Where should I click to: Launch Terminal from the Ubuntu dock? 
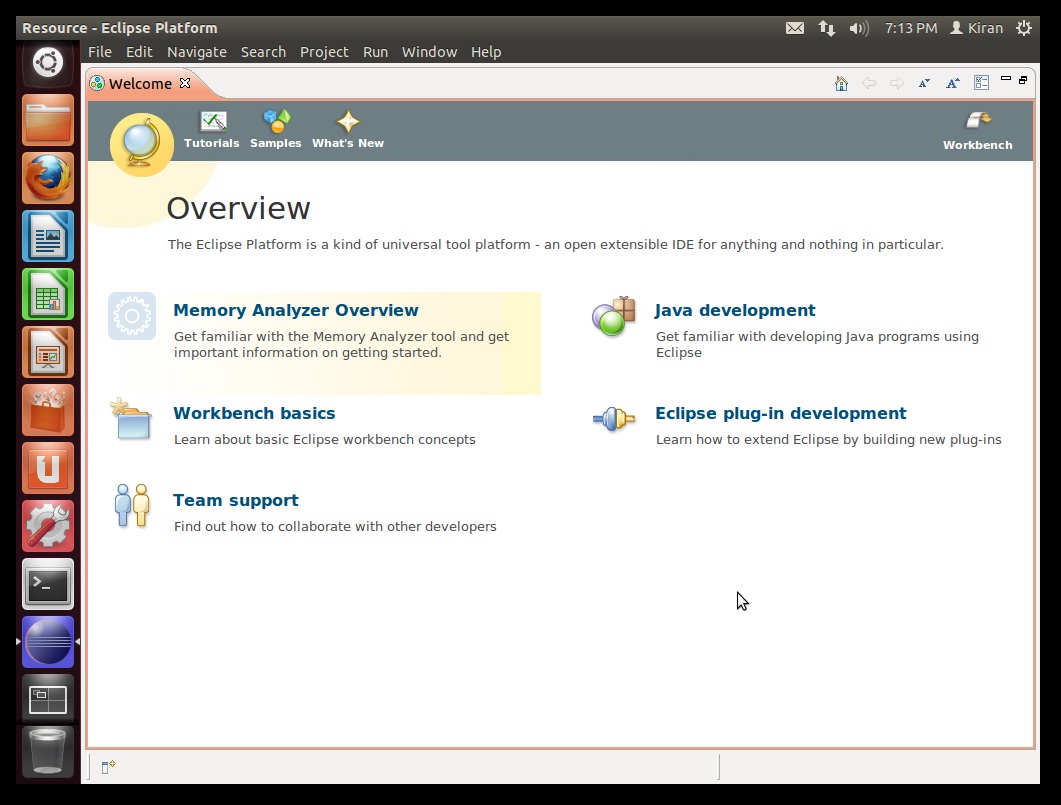pos(48,584)
